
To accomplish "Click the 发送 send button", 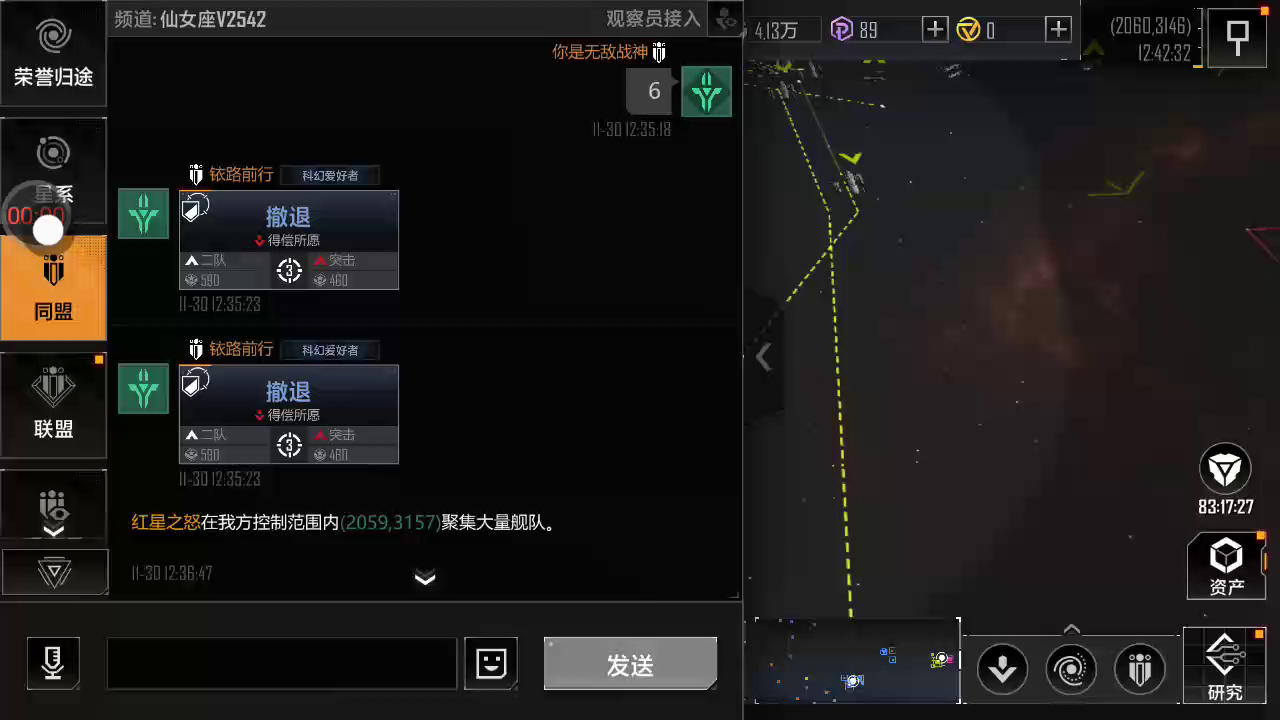I will [630, 664].
